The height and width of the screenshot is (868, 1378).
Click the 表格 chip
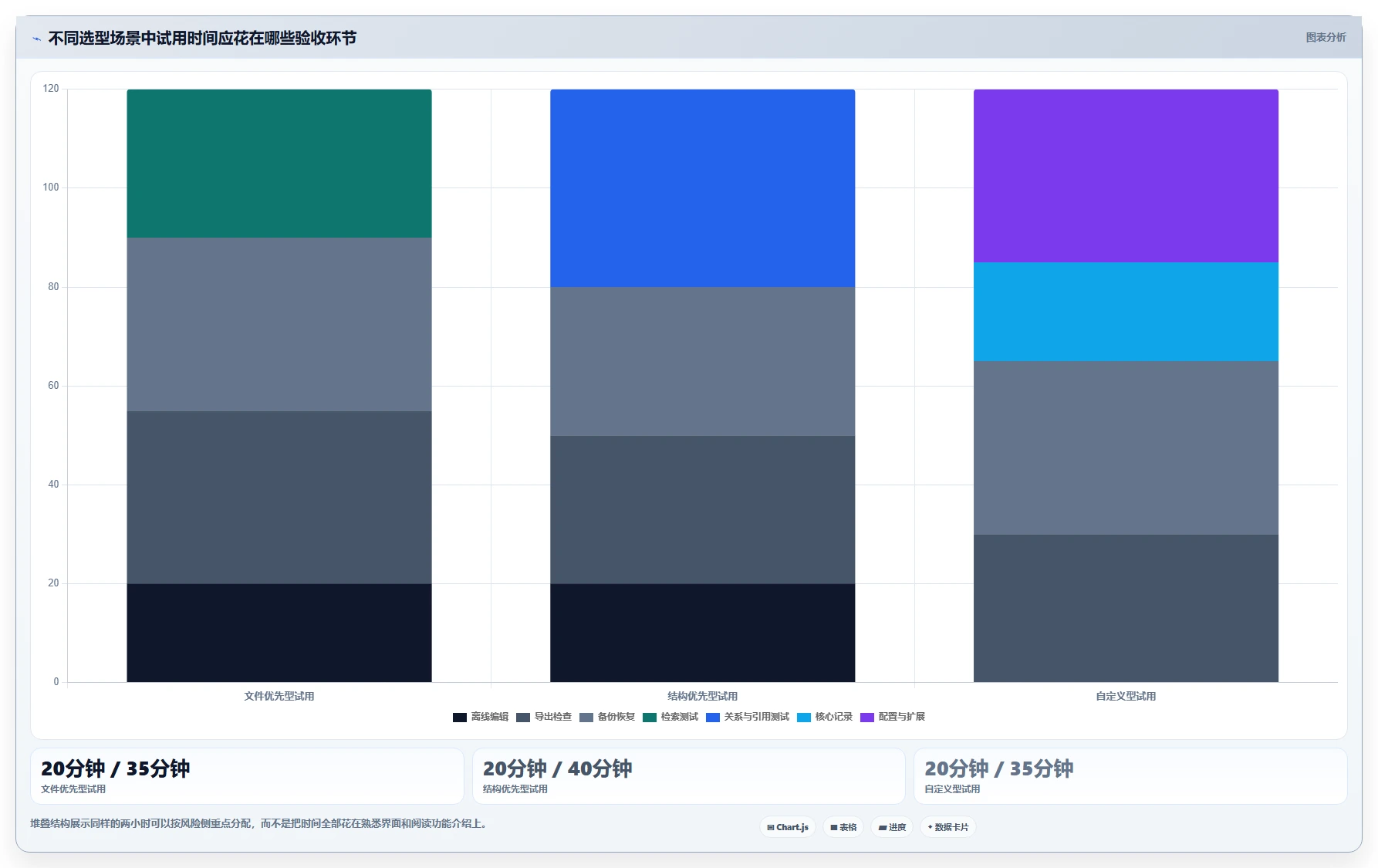click(843, 827)
